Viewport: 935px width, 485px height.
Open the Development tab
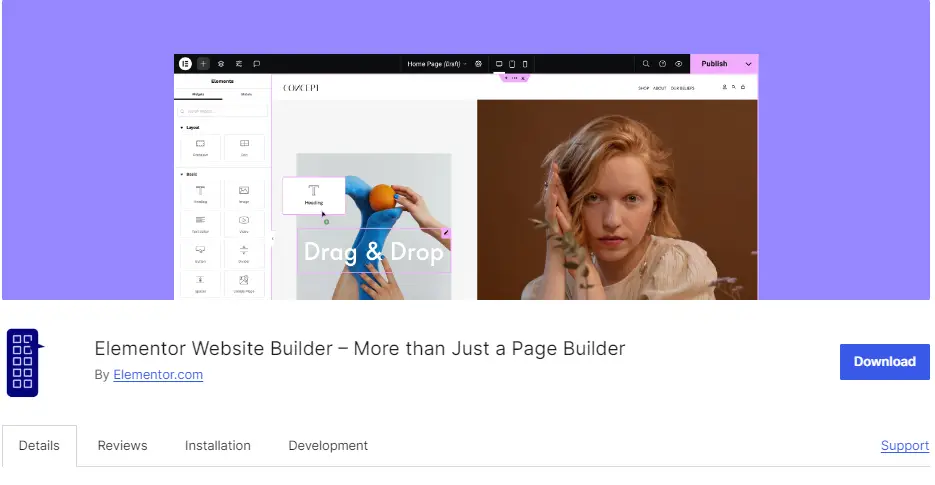tap(328, 446)
